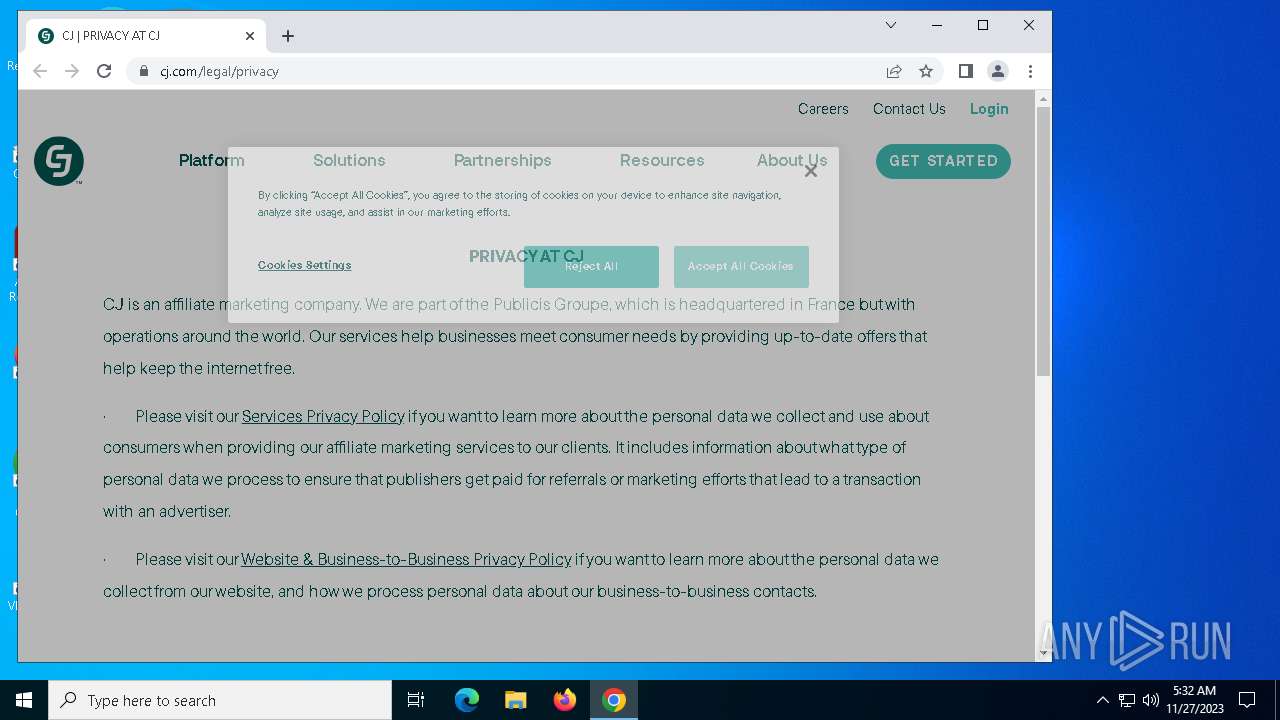Click the taskbar search box
Screen dimensions: 1280x720
click(220, 700)
